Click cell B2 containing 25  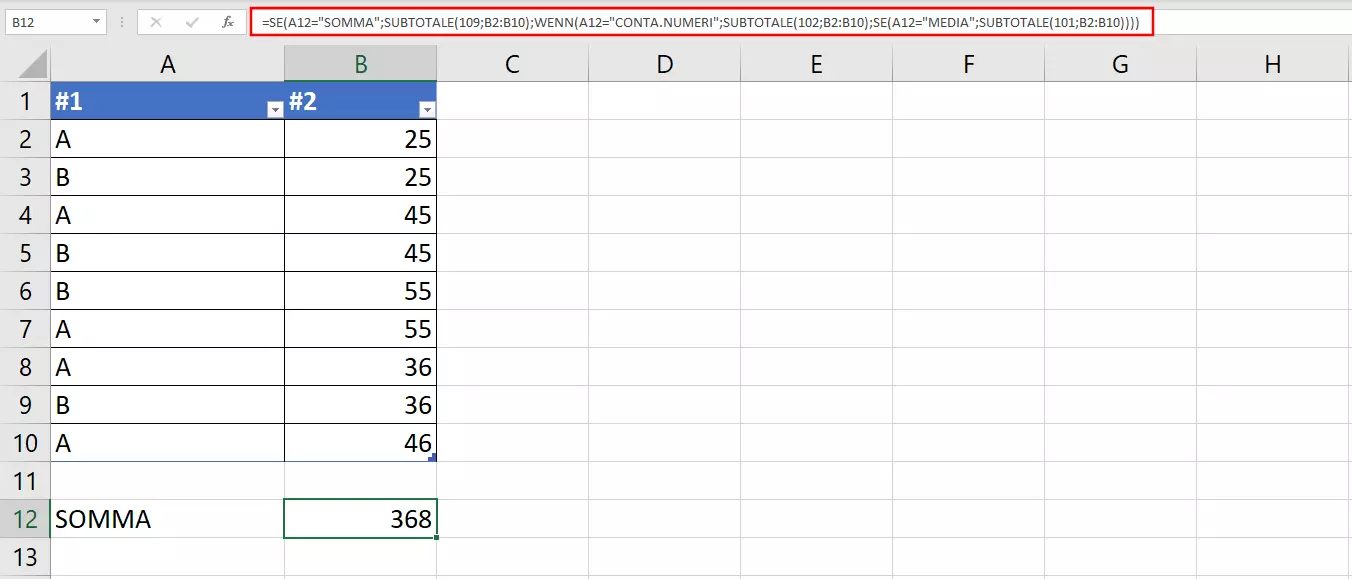(x=361, y=139)
